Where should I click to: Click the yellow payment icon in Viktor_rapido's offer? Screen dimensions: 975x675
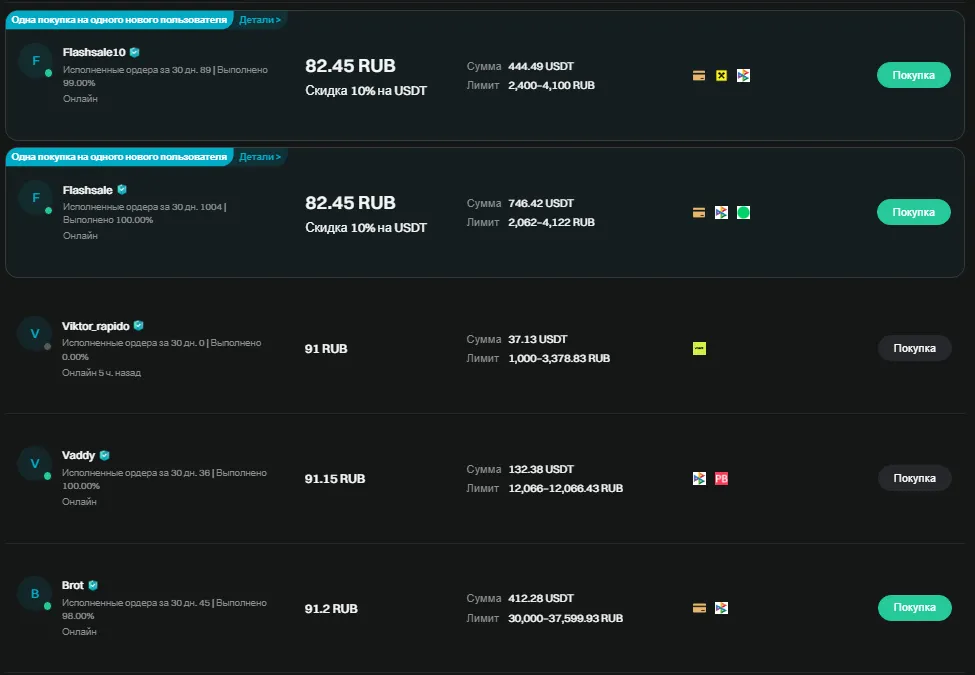pyautogui.click(x=698, y=349)
